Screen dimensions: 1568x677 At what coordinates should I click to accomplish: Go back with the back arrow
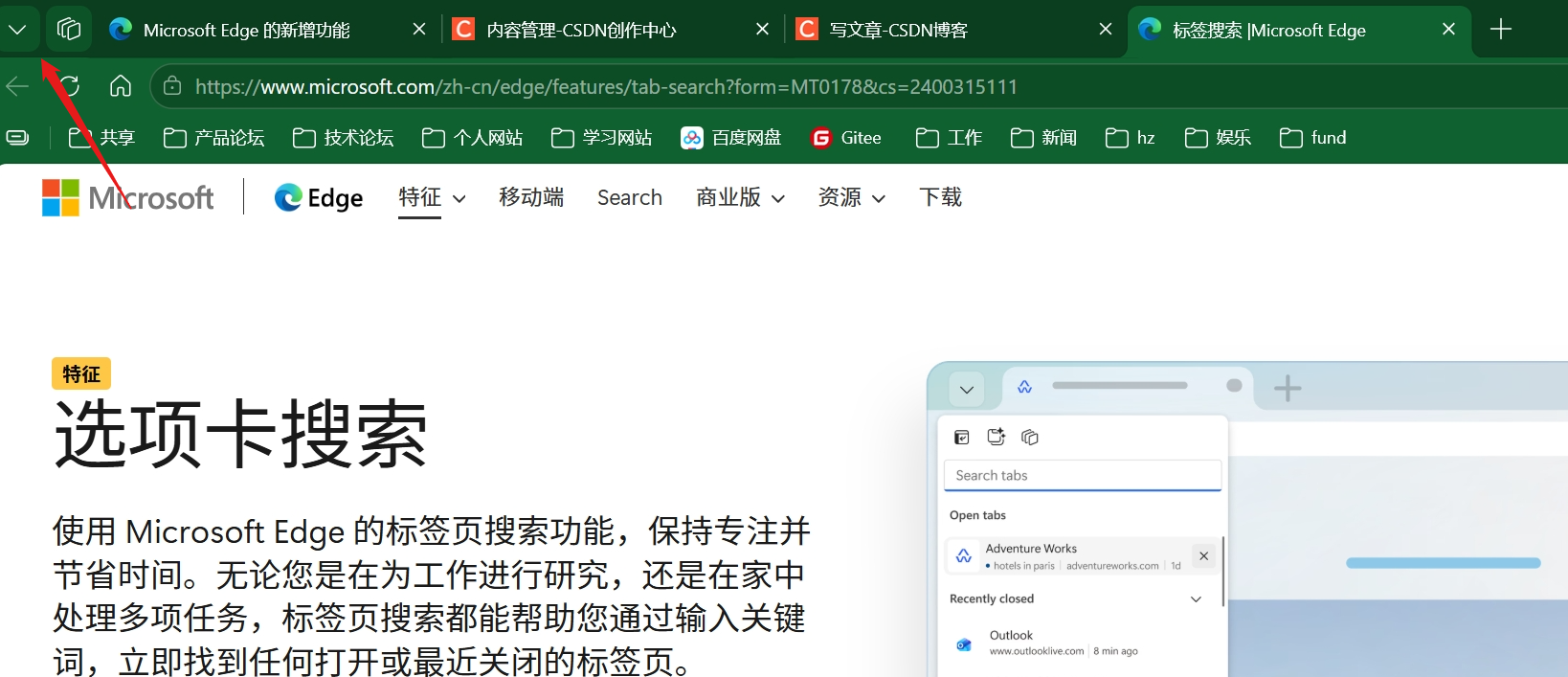point(17,86)
